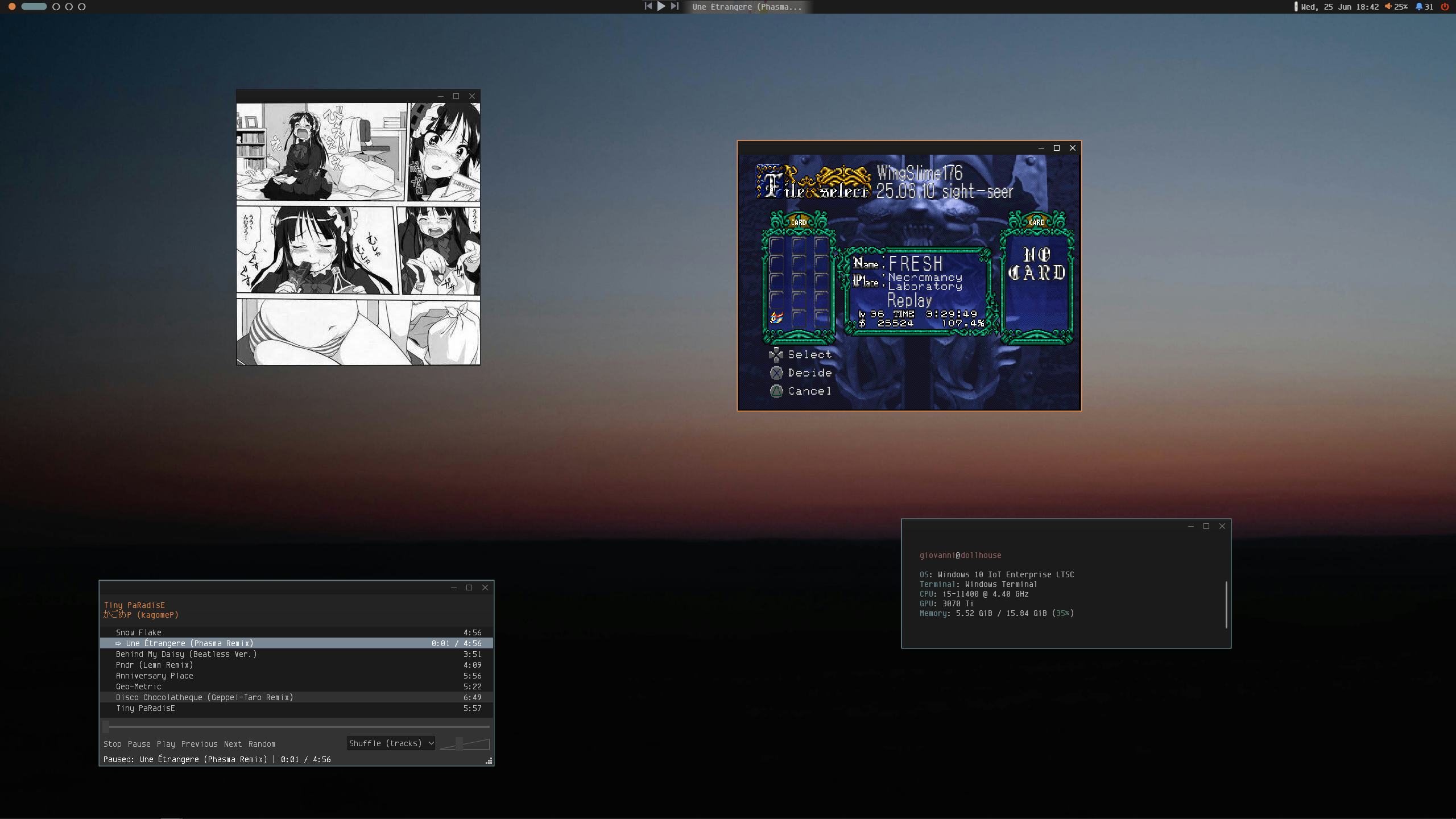Close the game emulator window
Screen dimensions: 1456x819
coord(1073,148)
